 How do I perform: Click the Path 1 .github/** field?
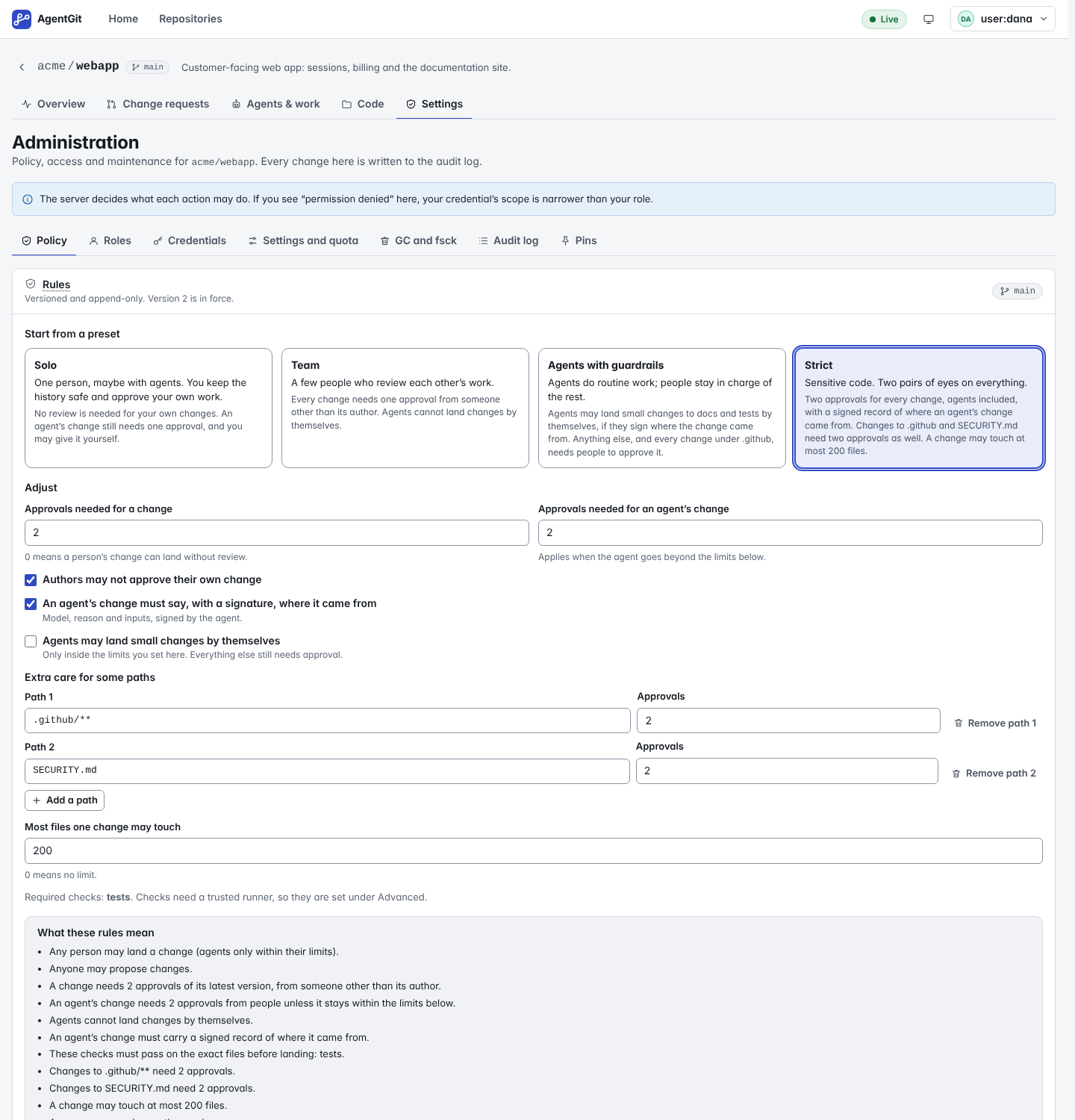click(328, 721)
